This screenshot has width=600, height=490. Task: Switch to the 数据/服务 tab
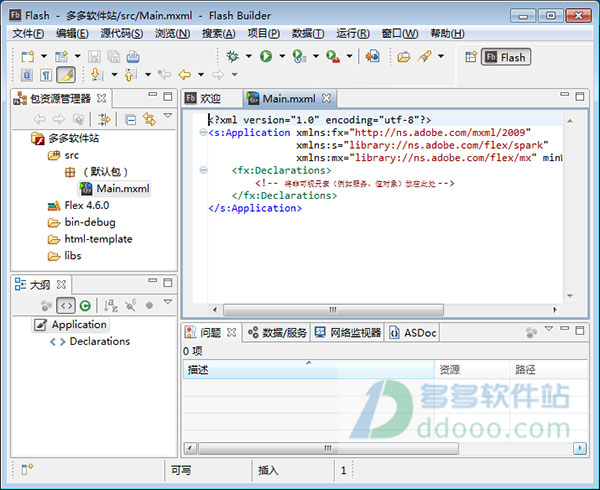point(277,333)
